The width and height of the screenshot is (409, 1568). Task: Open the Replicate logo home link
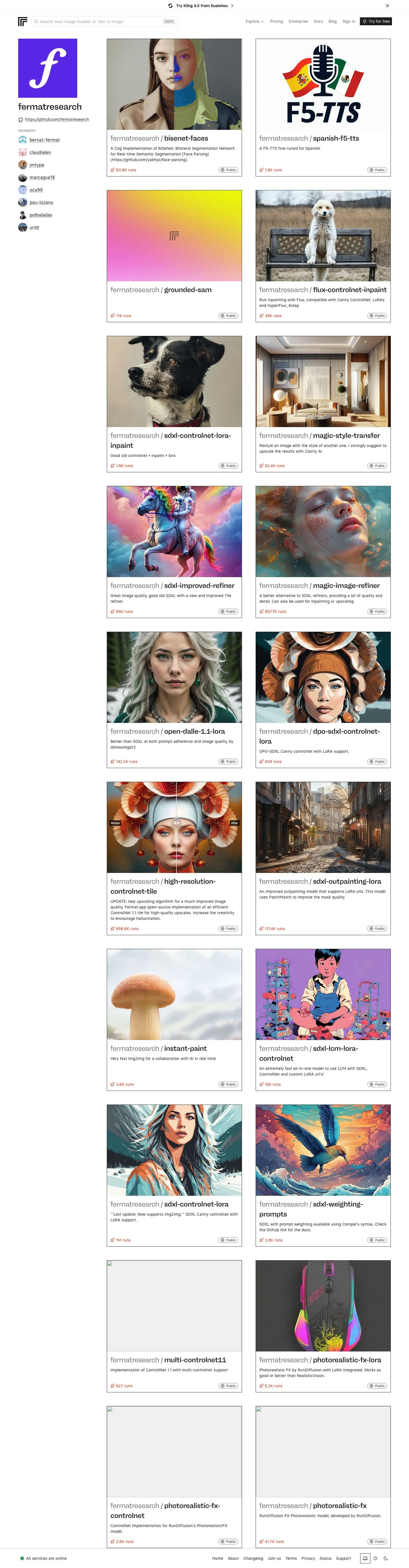point(22,21)
